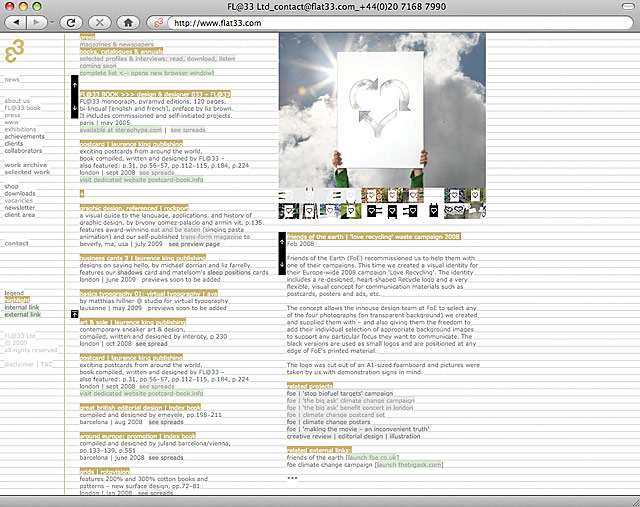The width and height of the screenshot is (640, 507).
Task: Open related project "foe | 'stop biofuel targets' campaign"
Action: (x=340, y=394)
